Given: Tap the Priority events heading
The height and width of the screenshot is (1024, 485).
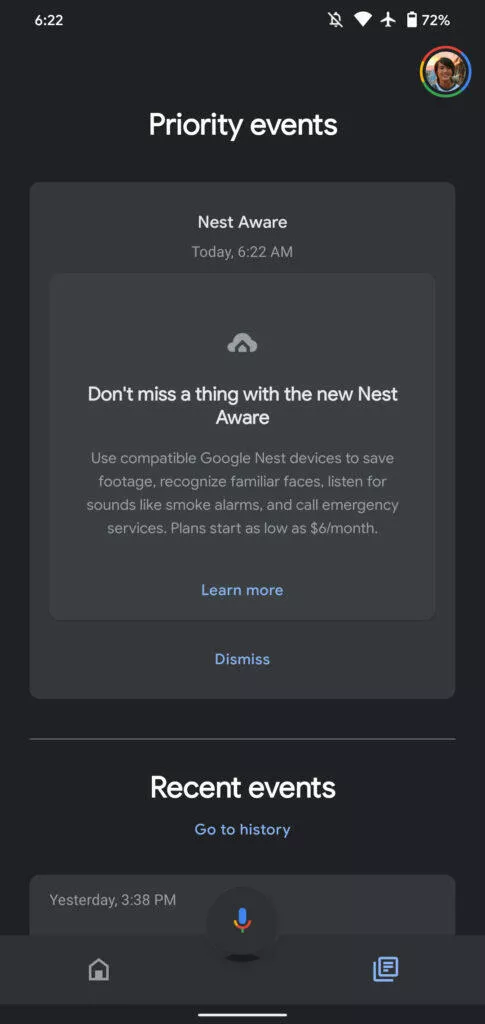Looking at the screenshot, I should tap(243, 124).
